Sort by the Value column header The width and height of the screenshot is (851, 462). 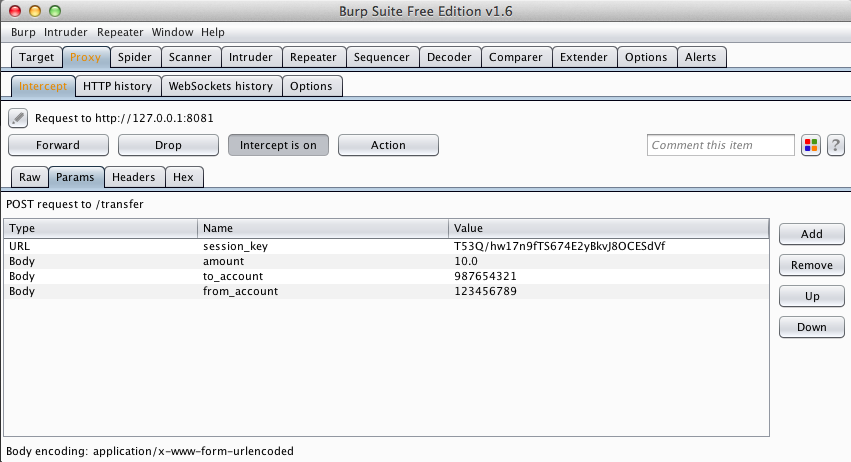(608, 228)
